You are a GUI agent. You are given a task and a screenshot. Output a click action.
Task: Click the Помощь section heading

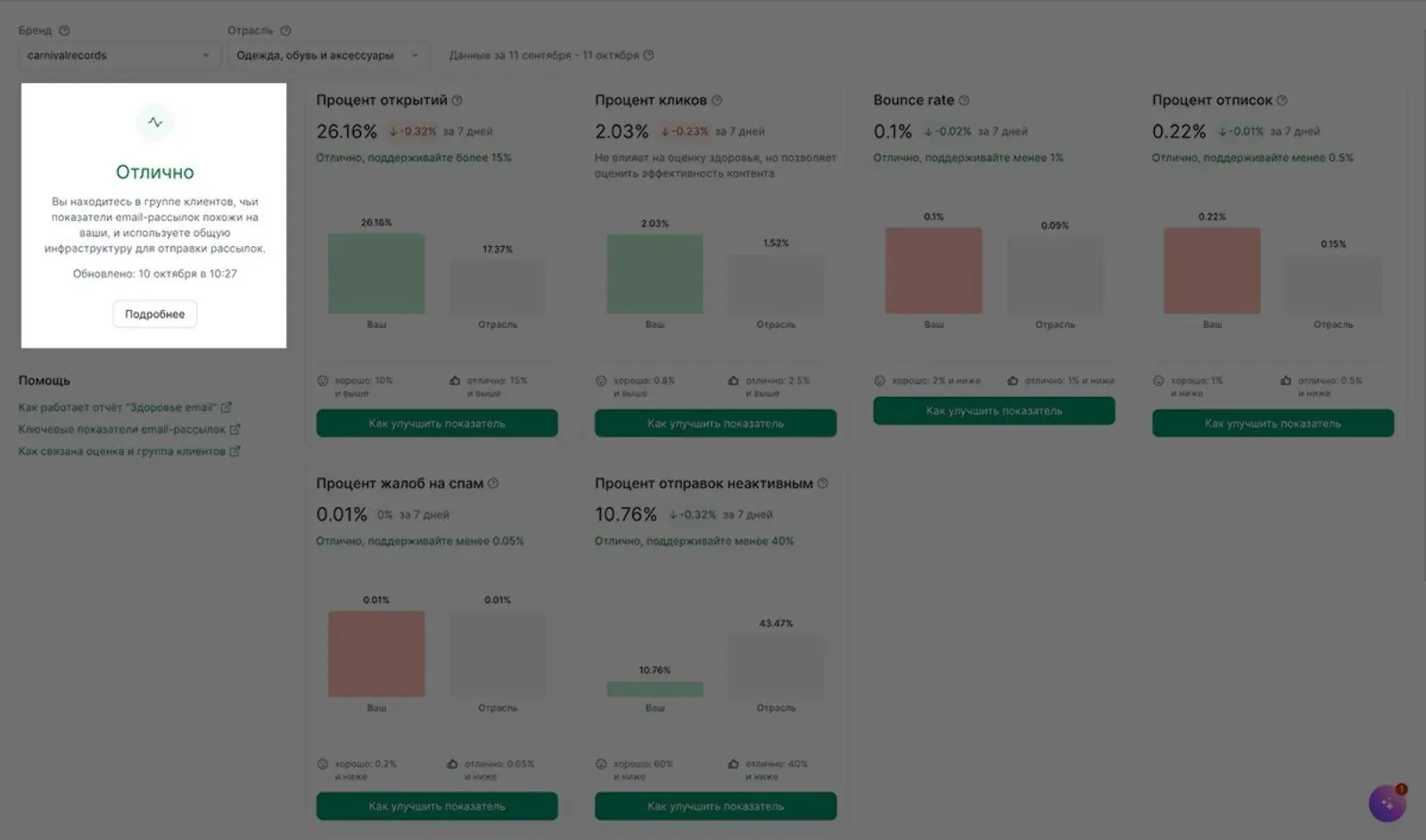tap(45, 381)
